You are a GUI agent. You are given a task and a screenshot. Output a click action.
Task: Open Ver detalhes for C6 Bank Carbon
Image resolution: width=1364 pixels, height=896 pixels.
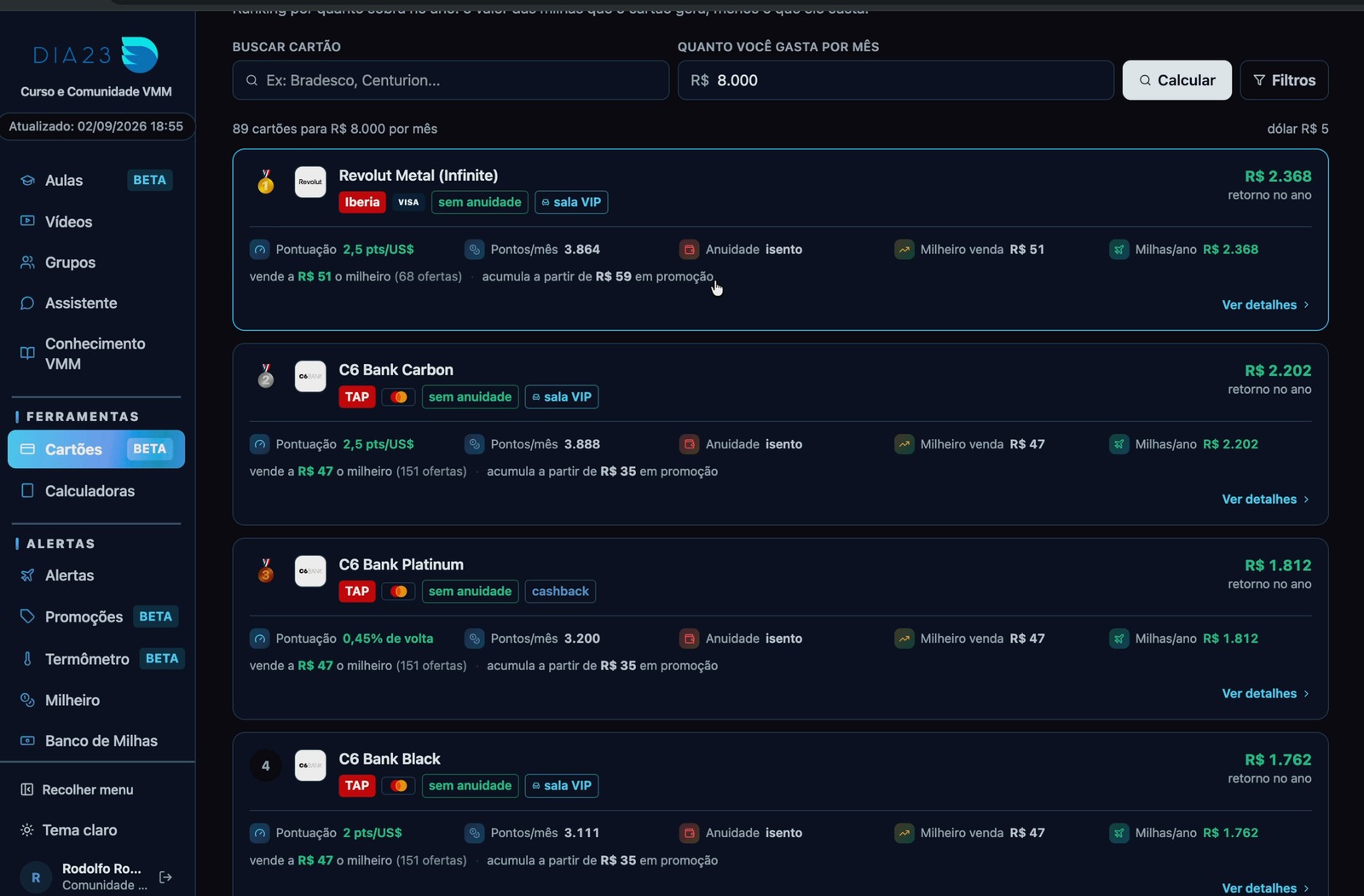coord(1265,499)
